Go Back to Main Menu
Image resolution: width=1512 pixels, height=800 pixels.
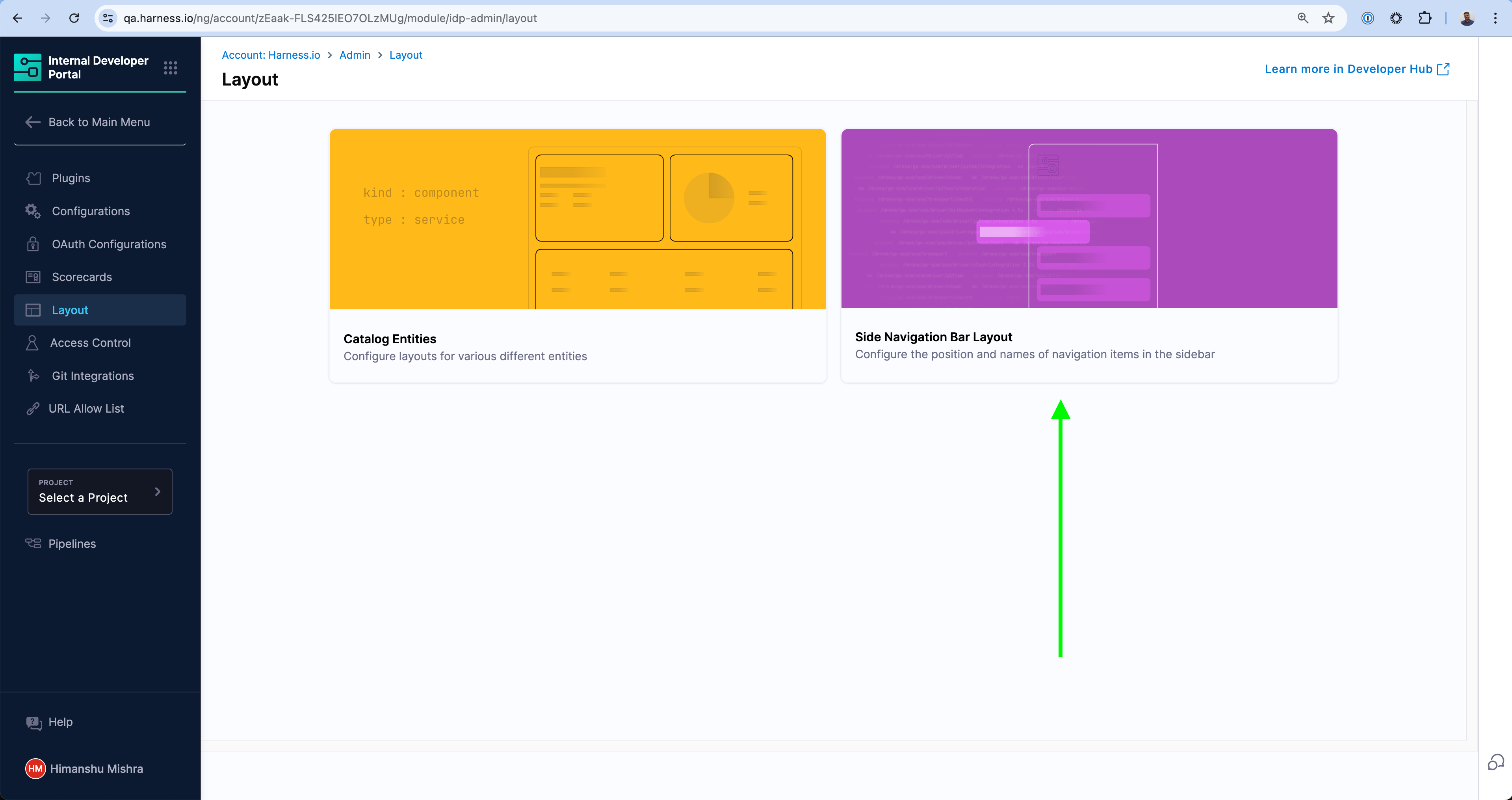click(98, 122)
